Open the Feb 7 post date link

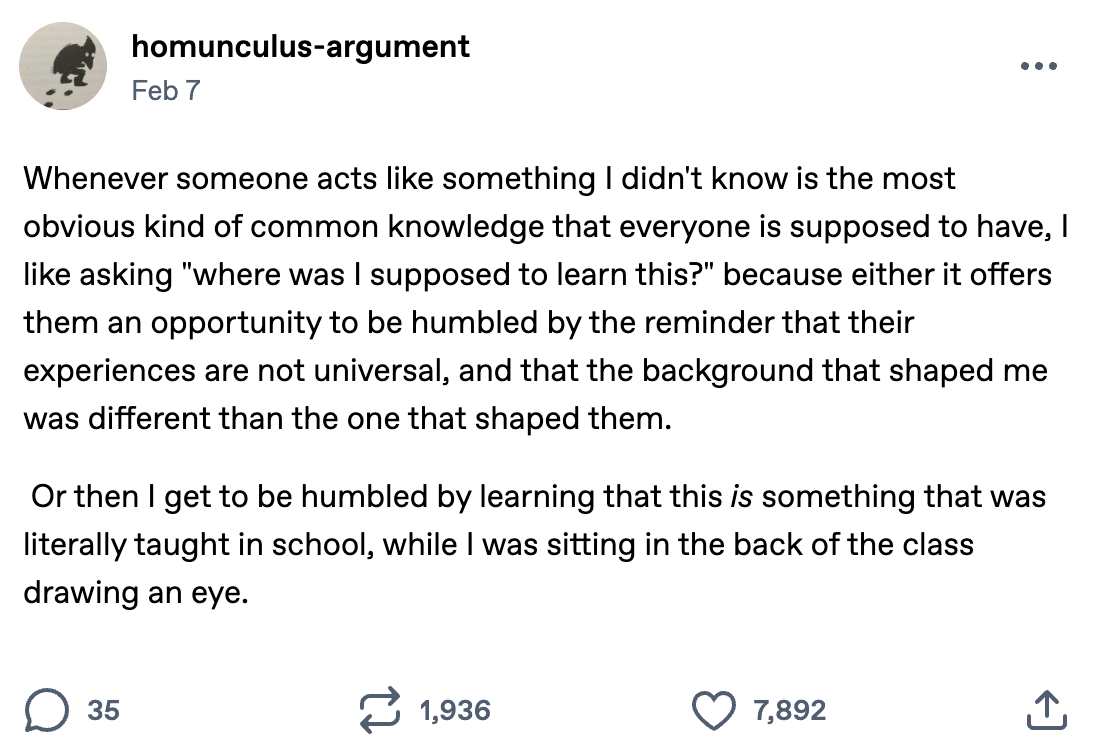pos(166,91)
